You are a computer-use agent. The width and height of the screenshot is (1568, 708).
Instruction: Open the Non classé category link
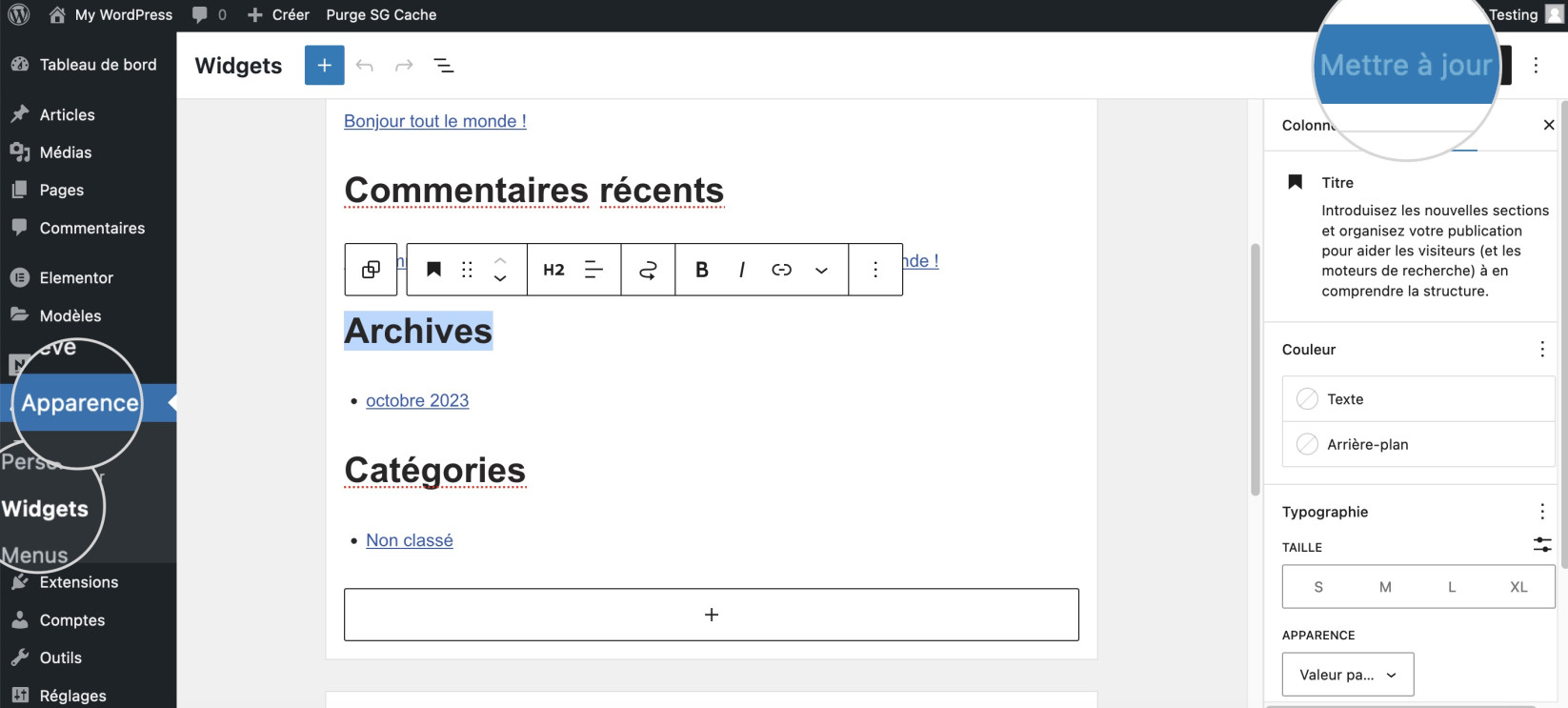410,540
